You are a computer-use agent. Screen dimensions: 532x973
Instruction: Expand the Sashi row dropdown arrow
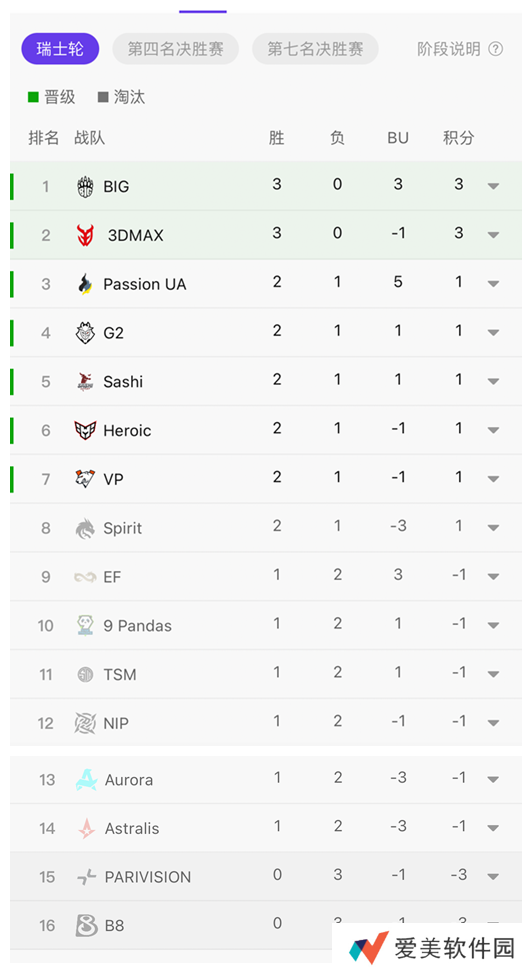tap(494, 382)
